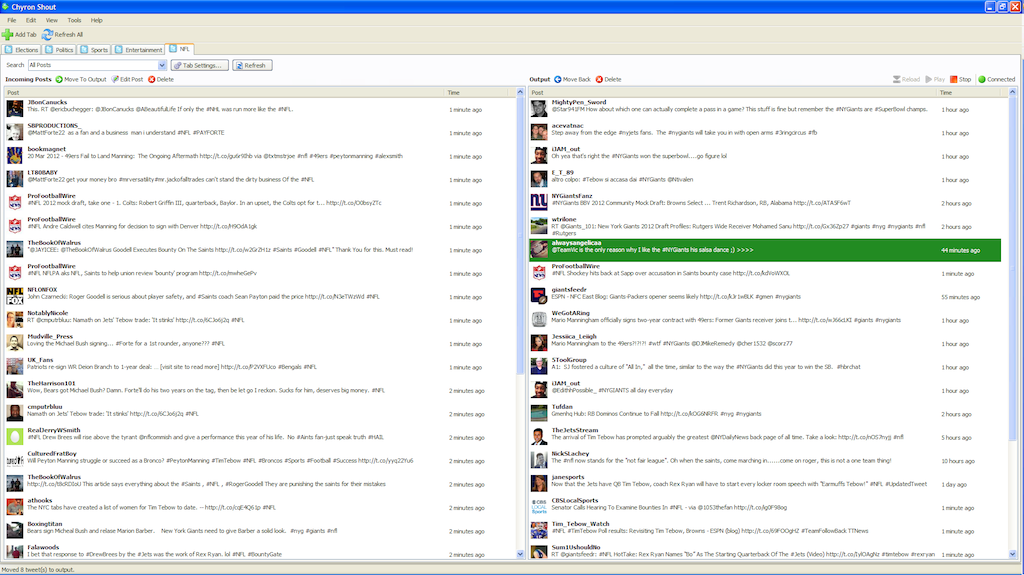The width and height of the screenshot is (1024, 575).
Task: Click the Refresh All toolbar icon
Action: coord(47,34)
